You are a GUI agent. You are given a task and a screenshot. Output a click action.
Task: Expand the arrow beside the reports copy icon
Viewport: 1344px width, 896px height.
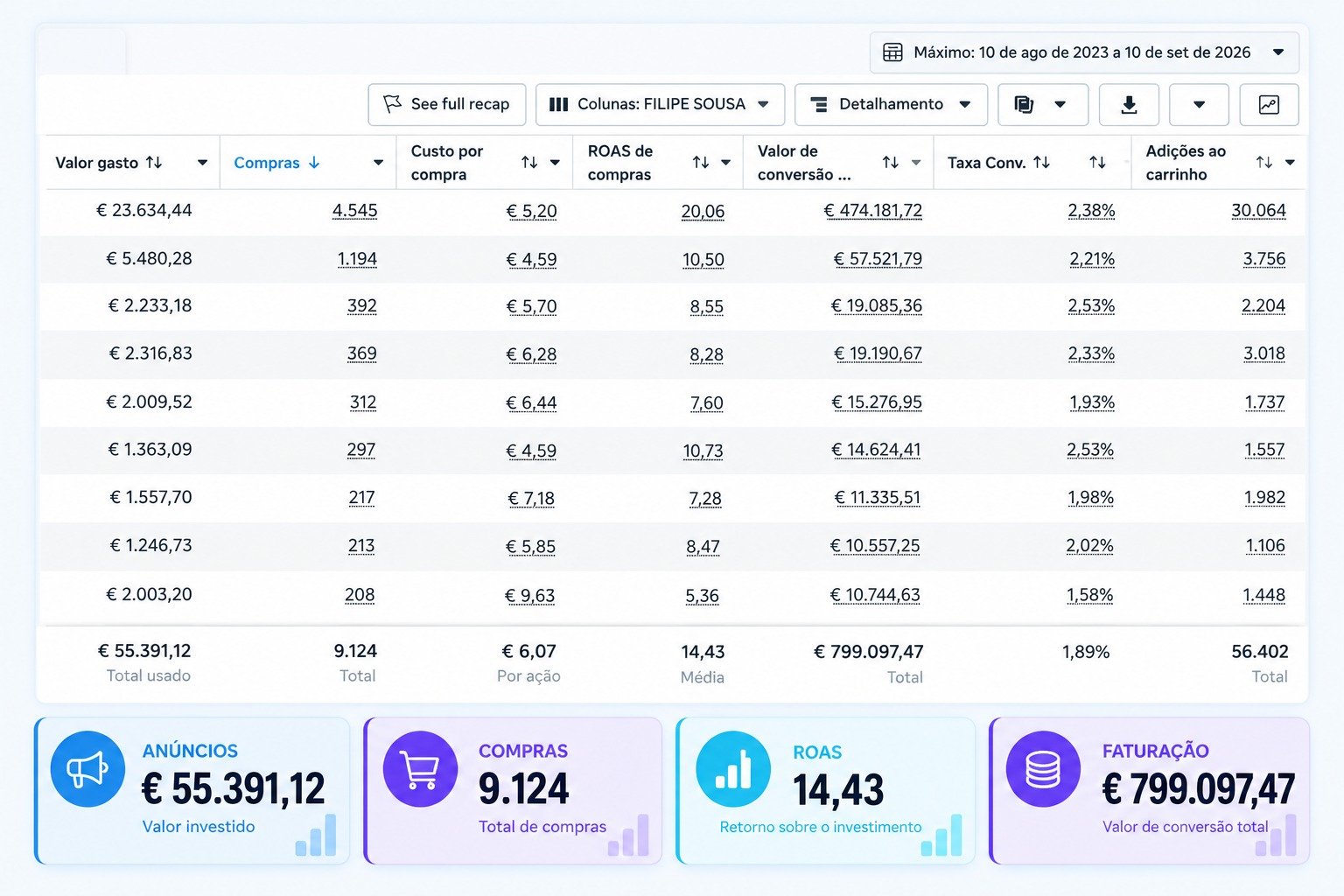point(1060,104)
